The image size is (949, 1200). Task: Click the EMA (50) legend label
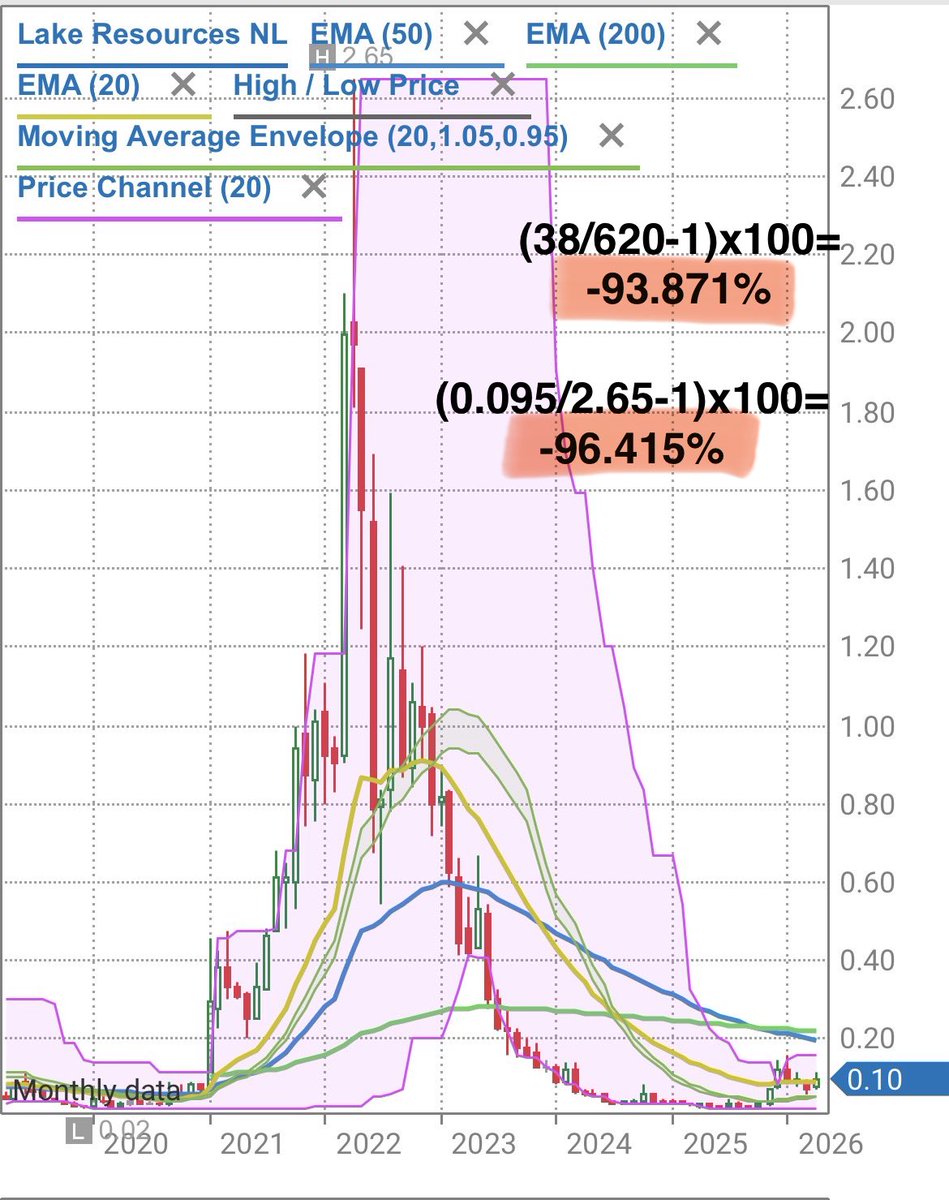click(x=371, y=34)
